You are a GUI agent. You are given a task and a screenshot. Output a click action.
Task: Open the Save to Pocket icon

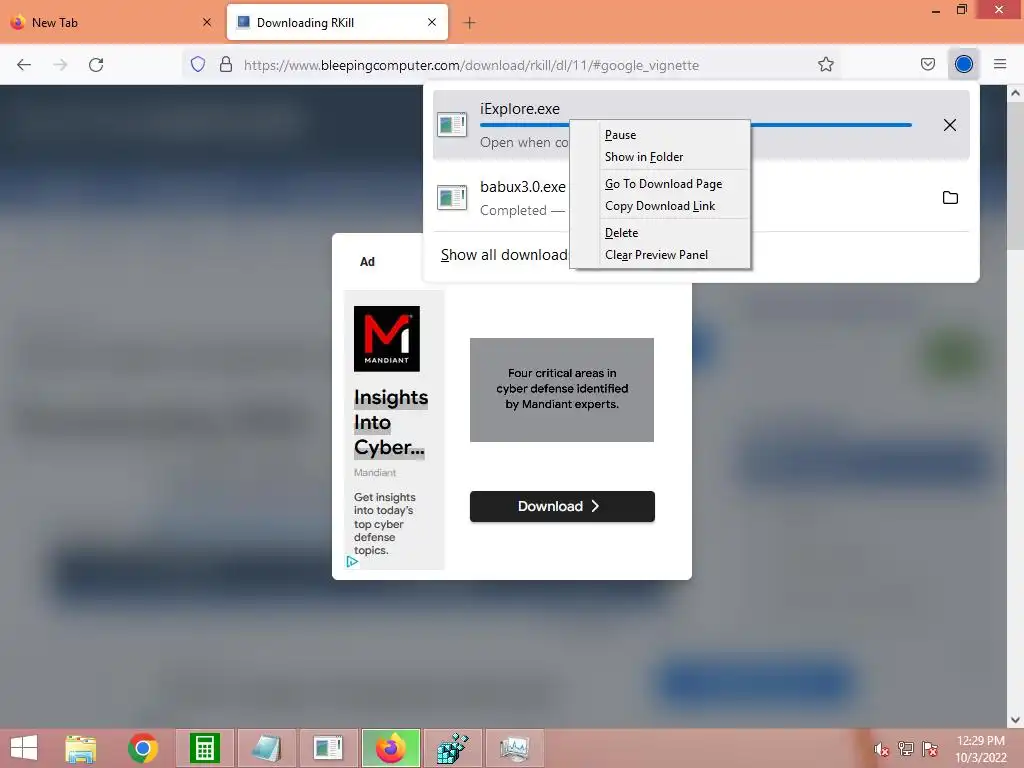coord(927,64)
